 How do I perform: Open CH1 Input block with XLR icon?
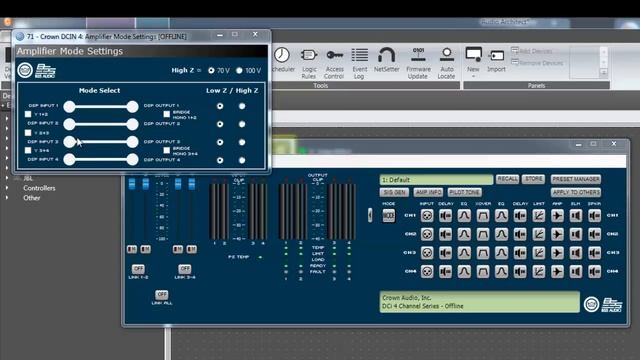pyautogui.click(x=427, y=216)
